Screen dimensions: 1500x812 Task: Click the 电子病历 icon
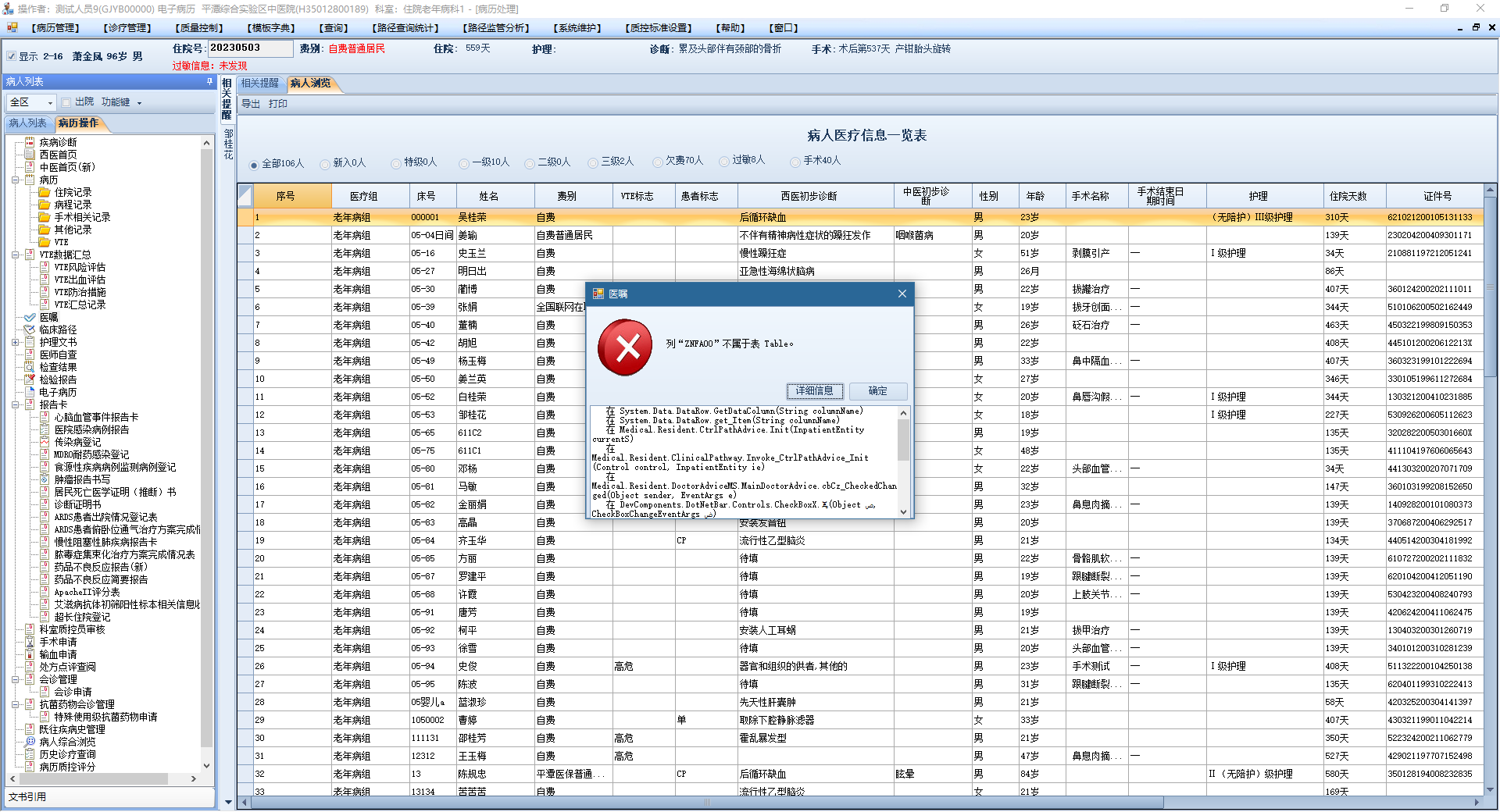(30, 392)
